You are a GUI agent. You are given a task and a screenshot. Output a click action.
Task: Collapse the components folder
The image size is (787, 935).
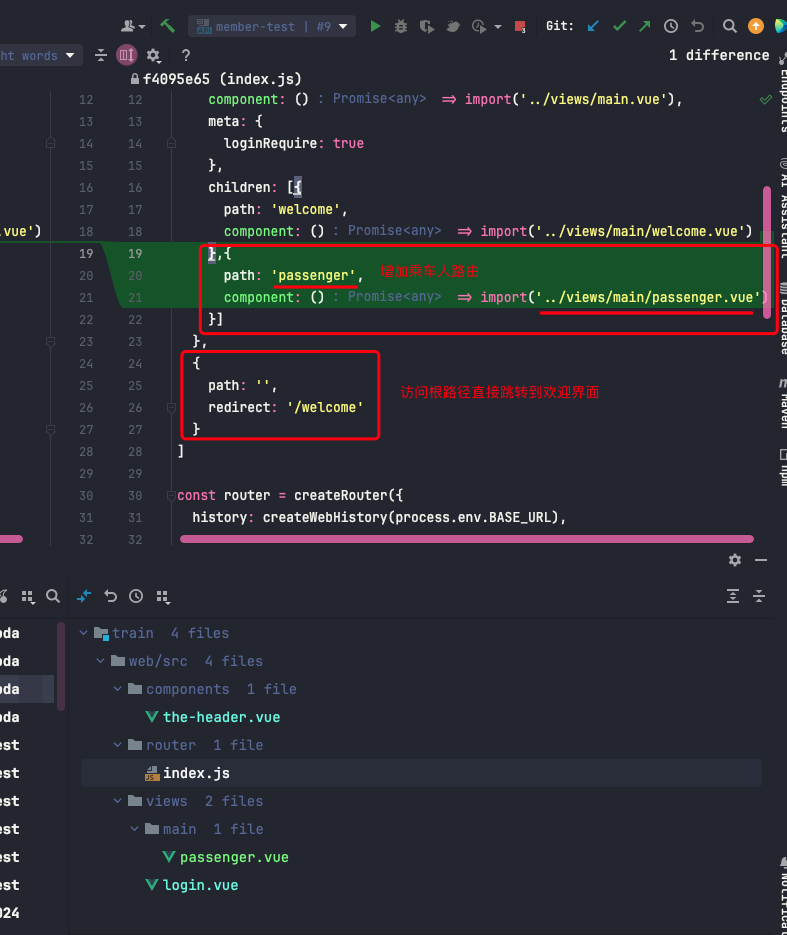pos(117,689)
